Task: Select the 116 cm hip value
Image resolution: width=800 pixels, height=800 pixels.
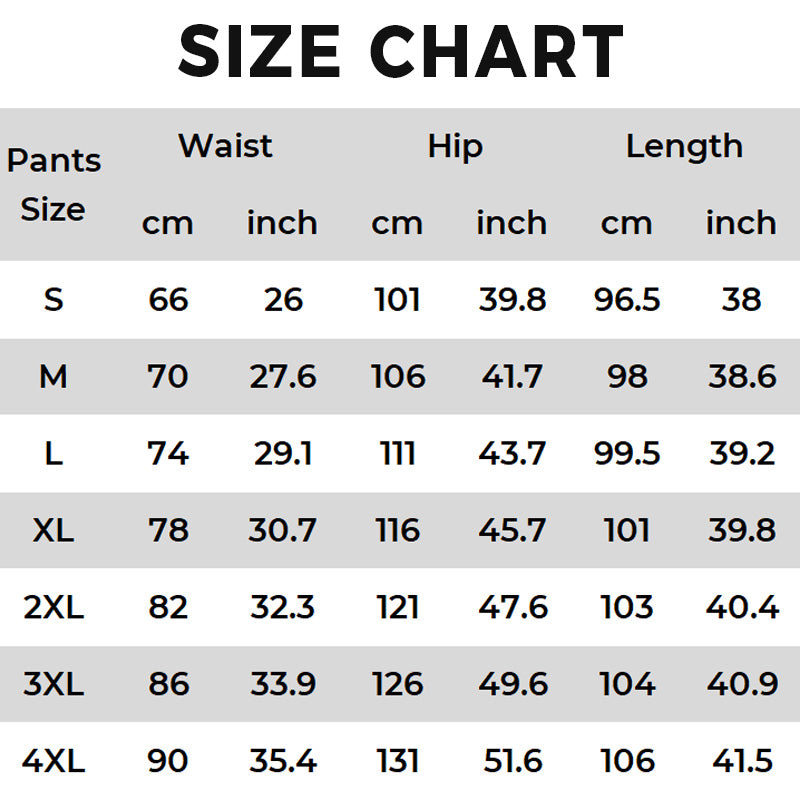Action: [x=398, y=530]
